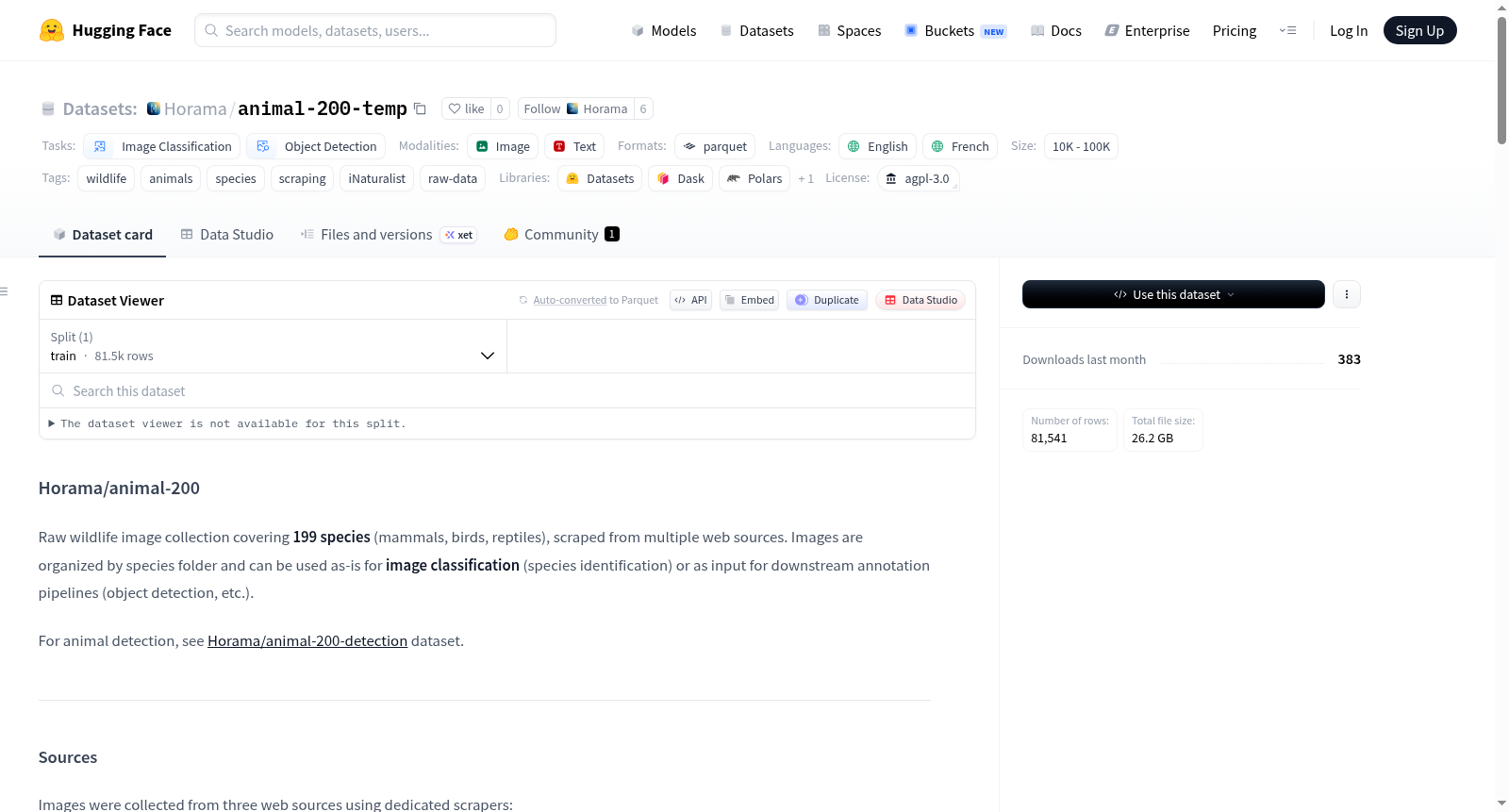Follow the Horama organization
The height and width of the screenshot is (812, 1509).
coord(575,108)
